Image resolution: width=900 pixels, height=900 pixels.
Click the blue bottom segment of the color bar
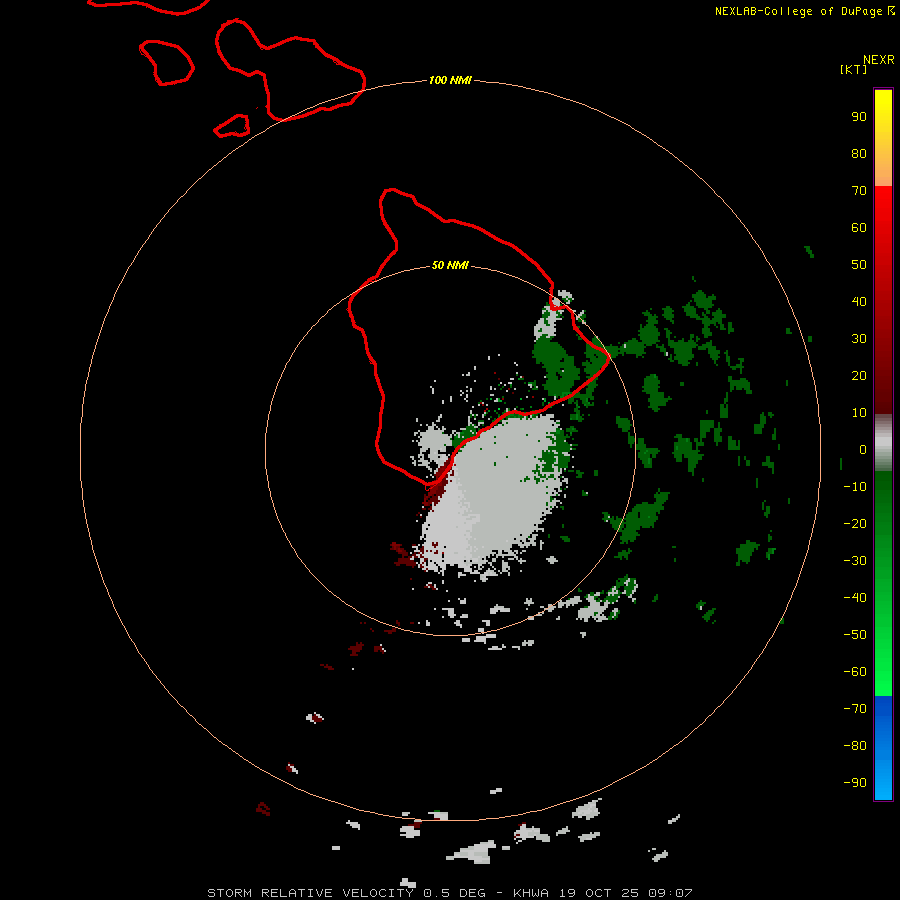883,748
